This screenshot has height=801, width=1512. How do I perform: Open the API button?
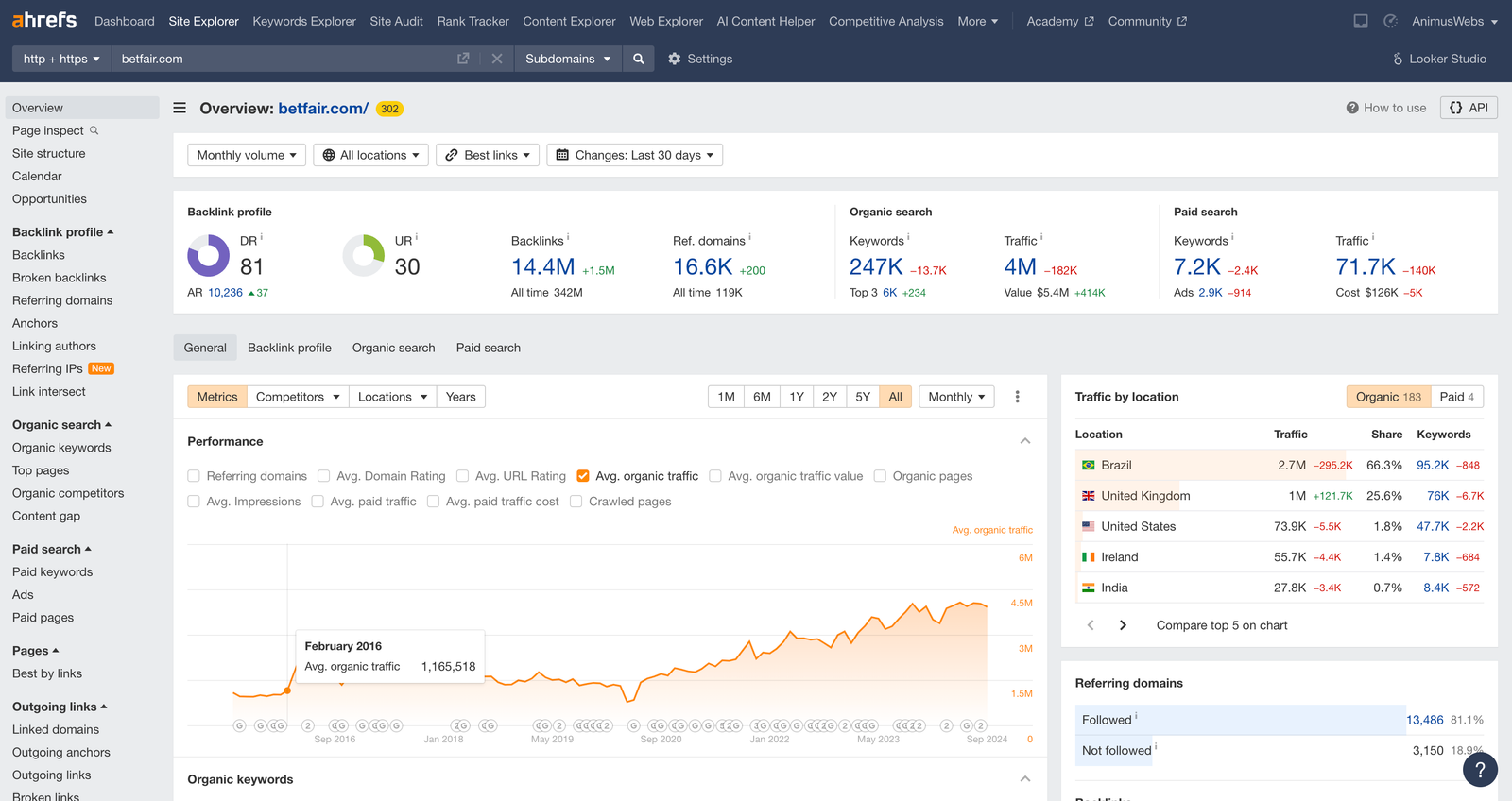point(1469,108)
